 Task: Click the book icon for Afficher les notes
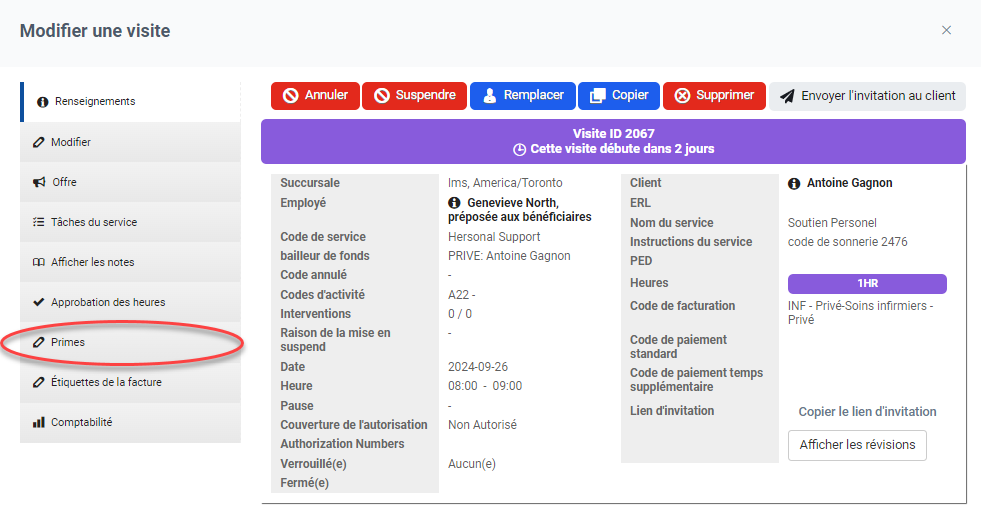(39, 263)
